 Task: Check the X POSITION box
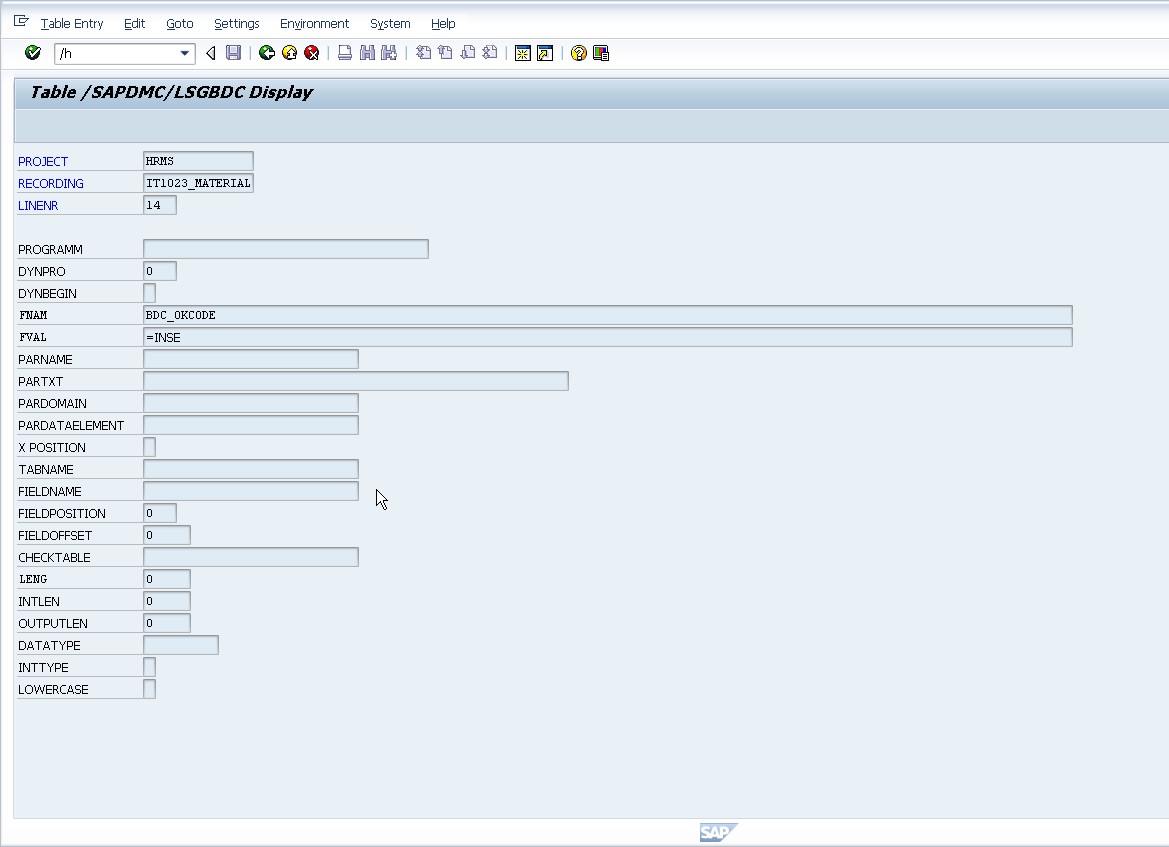(x=148, y=446)
